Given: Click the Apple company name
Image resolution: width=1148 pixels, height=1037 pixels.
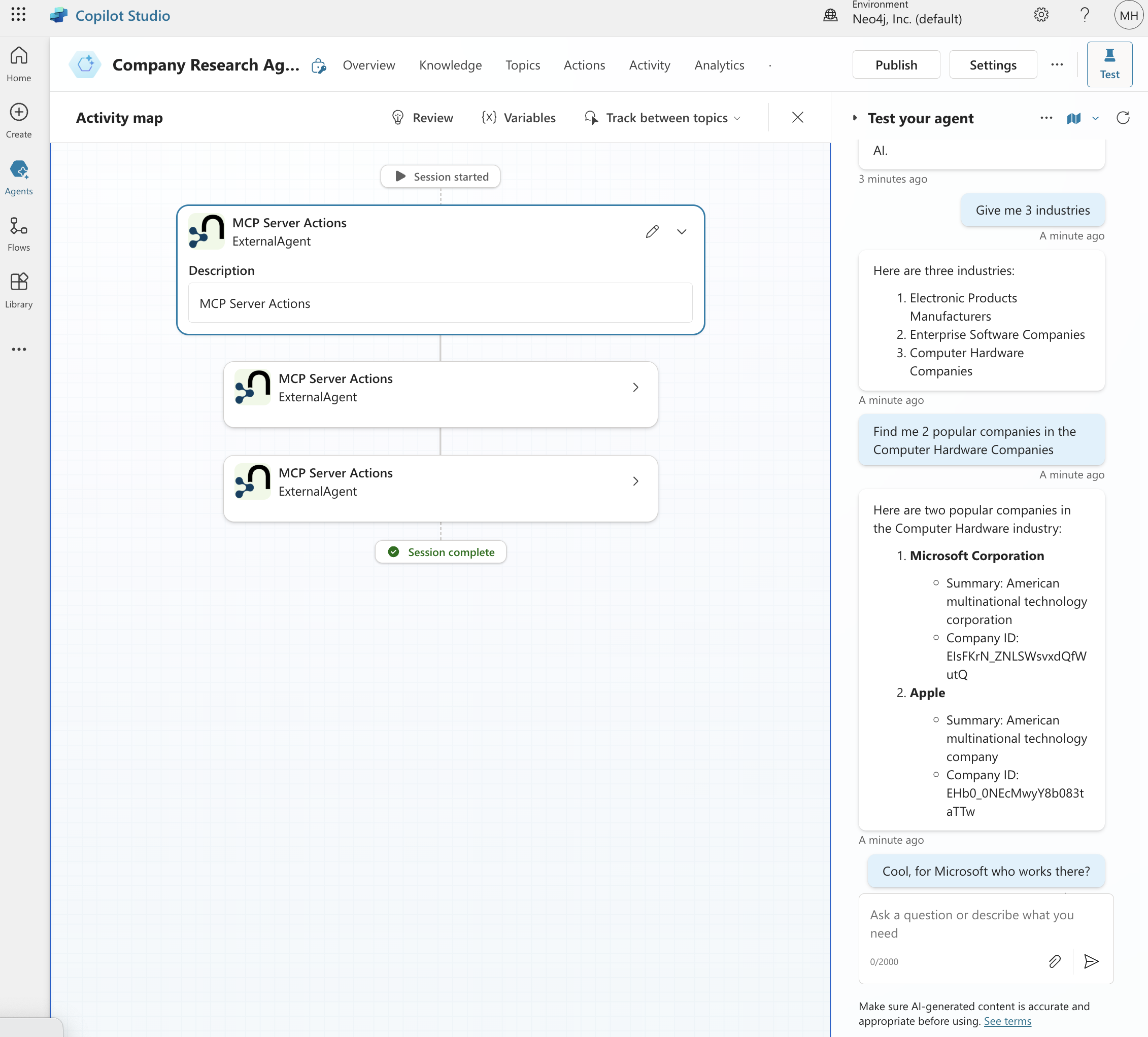Looking at the screenshot, I should 927,693.
